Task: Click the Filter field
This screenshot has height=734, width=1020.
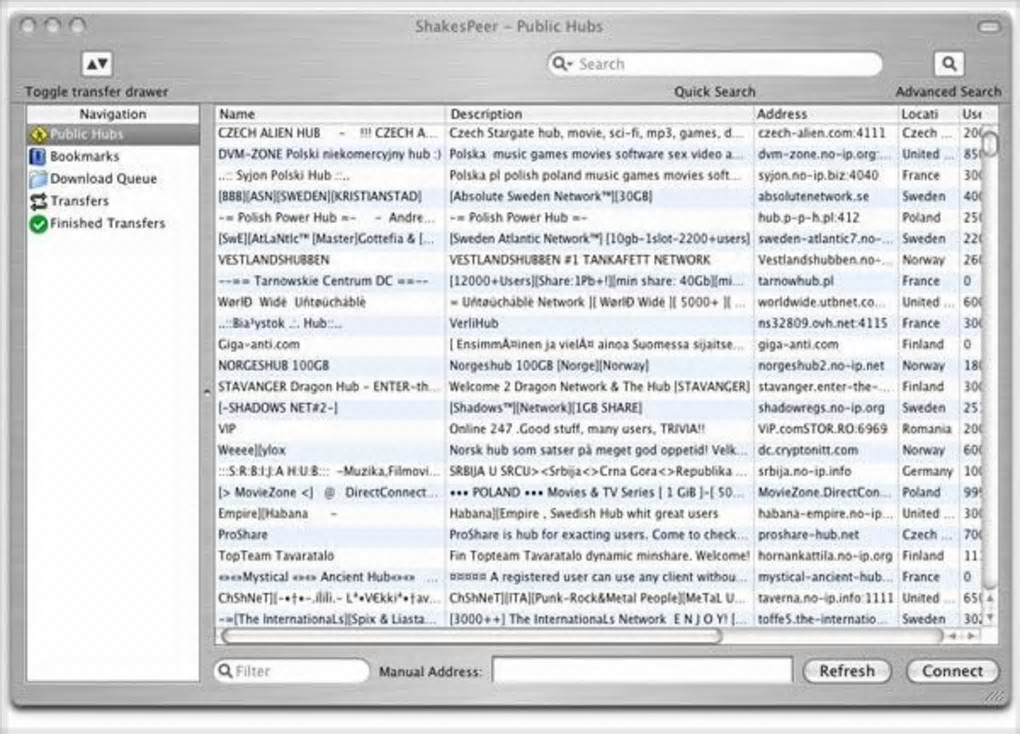Action: (291, 671)
